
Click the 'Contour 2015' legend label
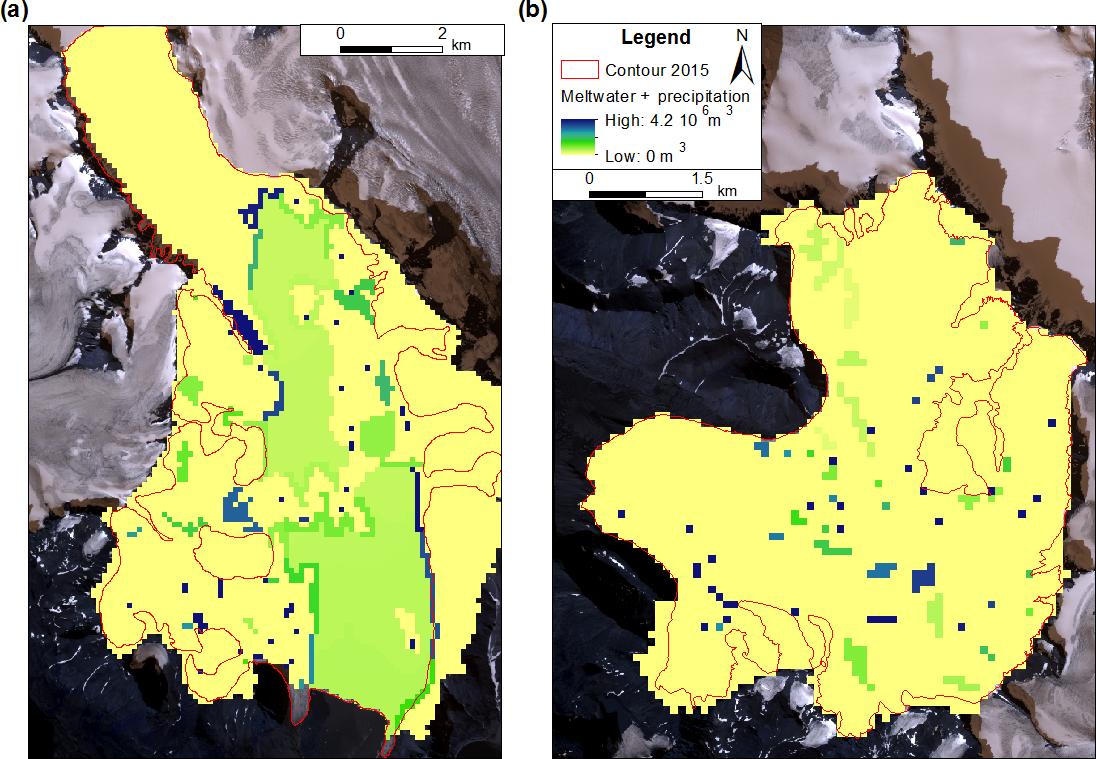point(658,70)
